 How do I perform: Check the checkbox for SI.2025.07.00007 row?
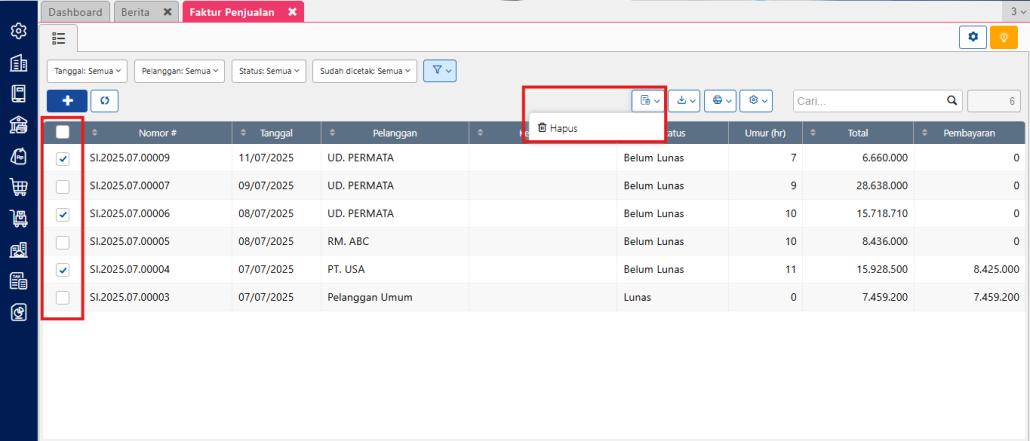pos(63,187)
